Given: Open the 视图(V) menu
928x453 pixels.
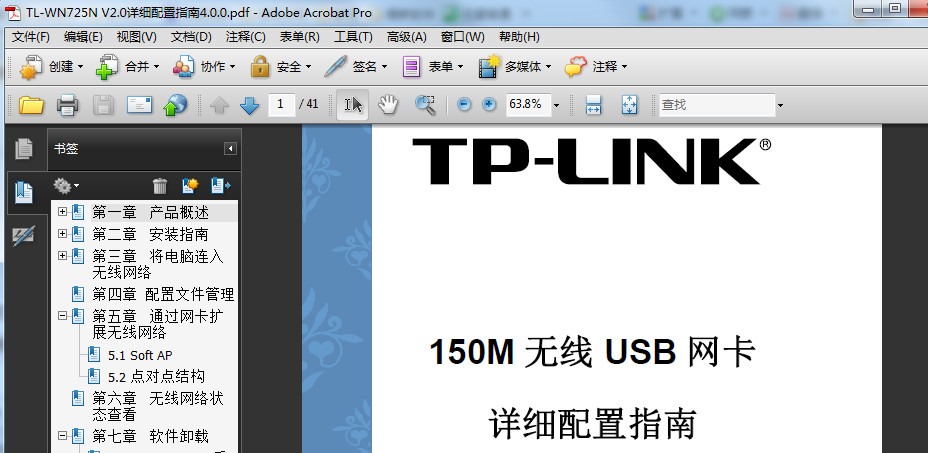Looking at the screenshot, I should (136, 37).
